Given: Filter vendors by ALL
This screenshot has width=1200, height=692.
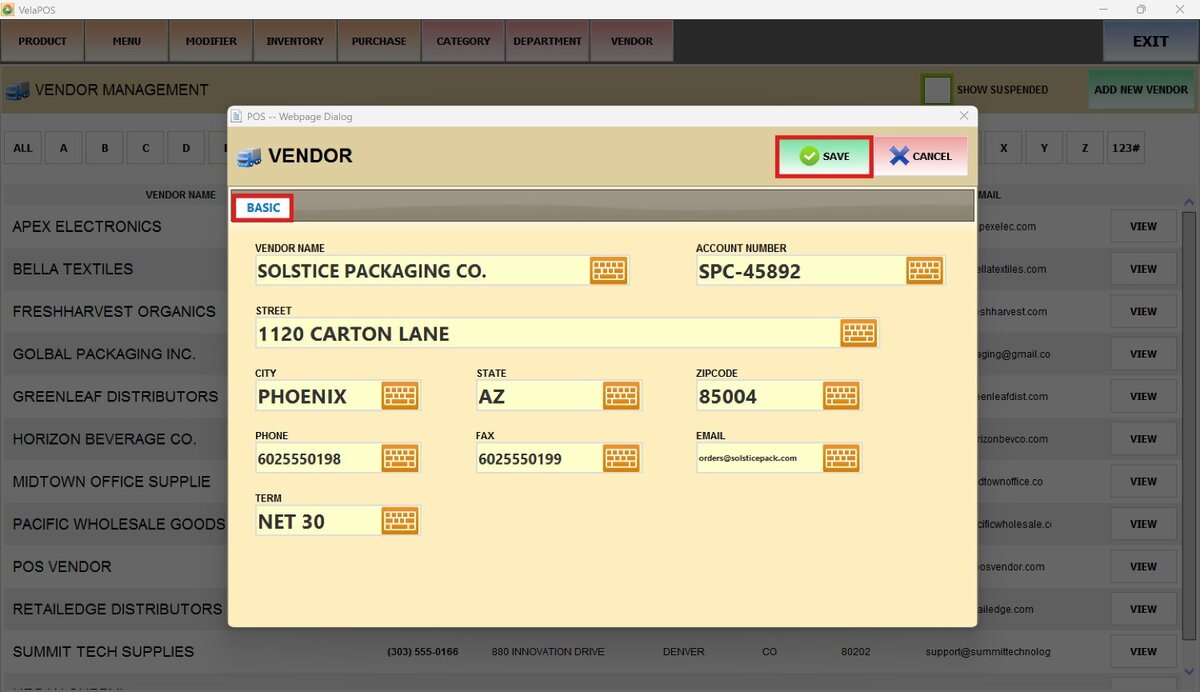Looking at the screenshot, I should click(x=23, y=148).
